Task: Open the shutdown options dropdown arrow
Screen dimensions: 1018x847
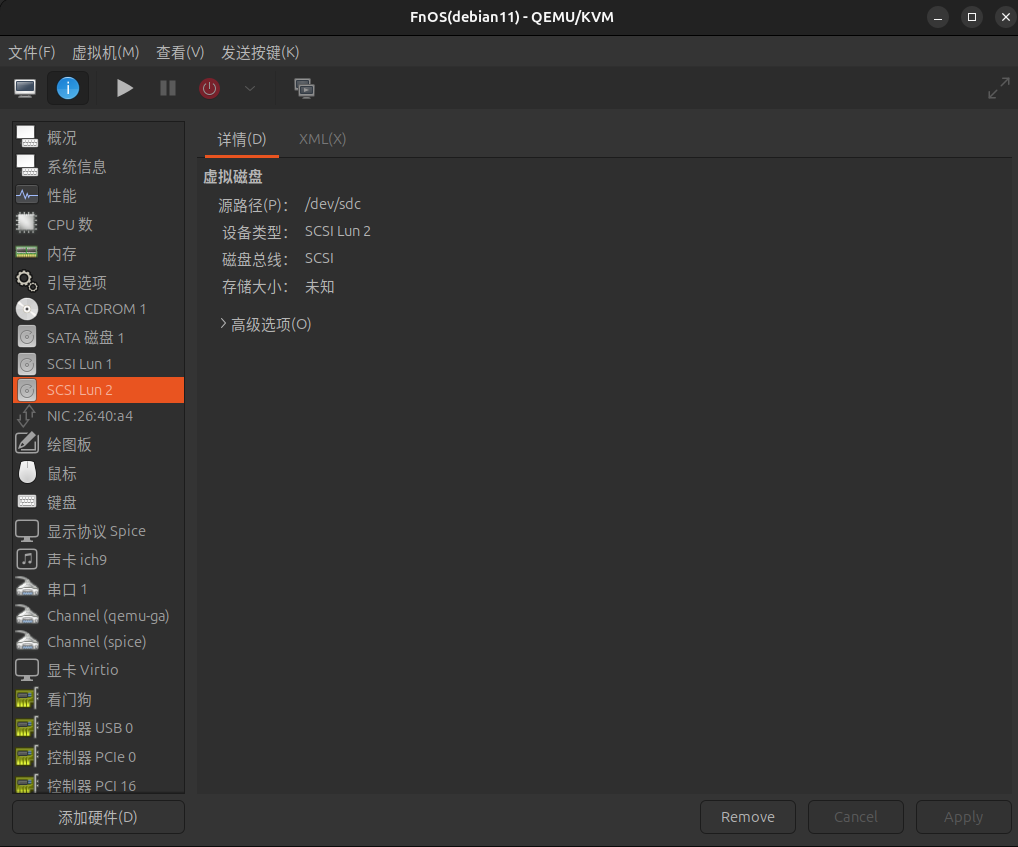Action: point(250,88)
